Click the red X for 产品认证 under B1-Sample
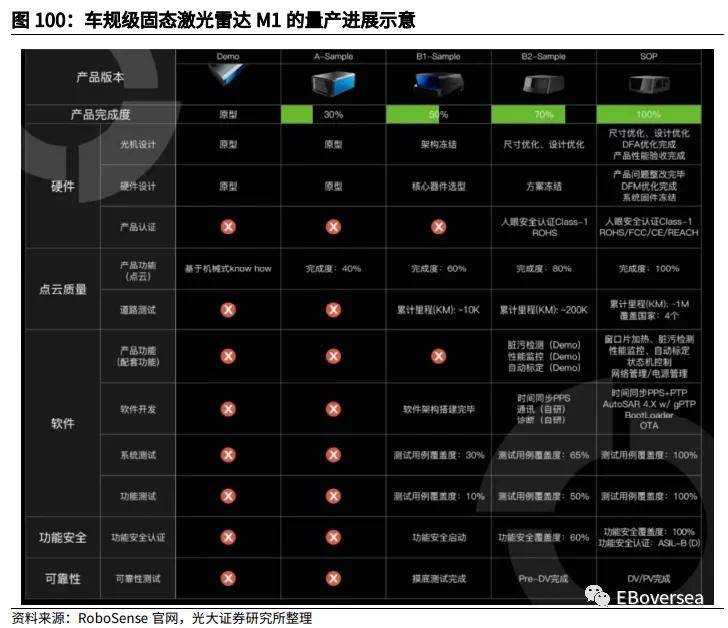Screen dimensions: 728x628 click(439, 227)
